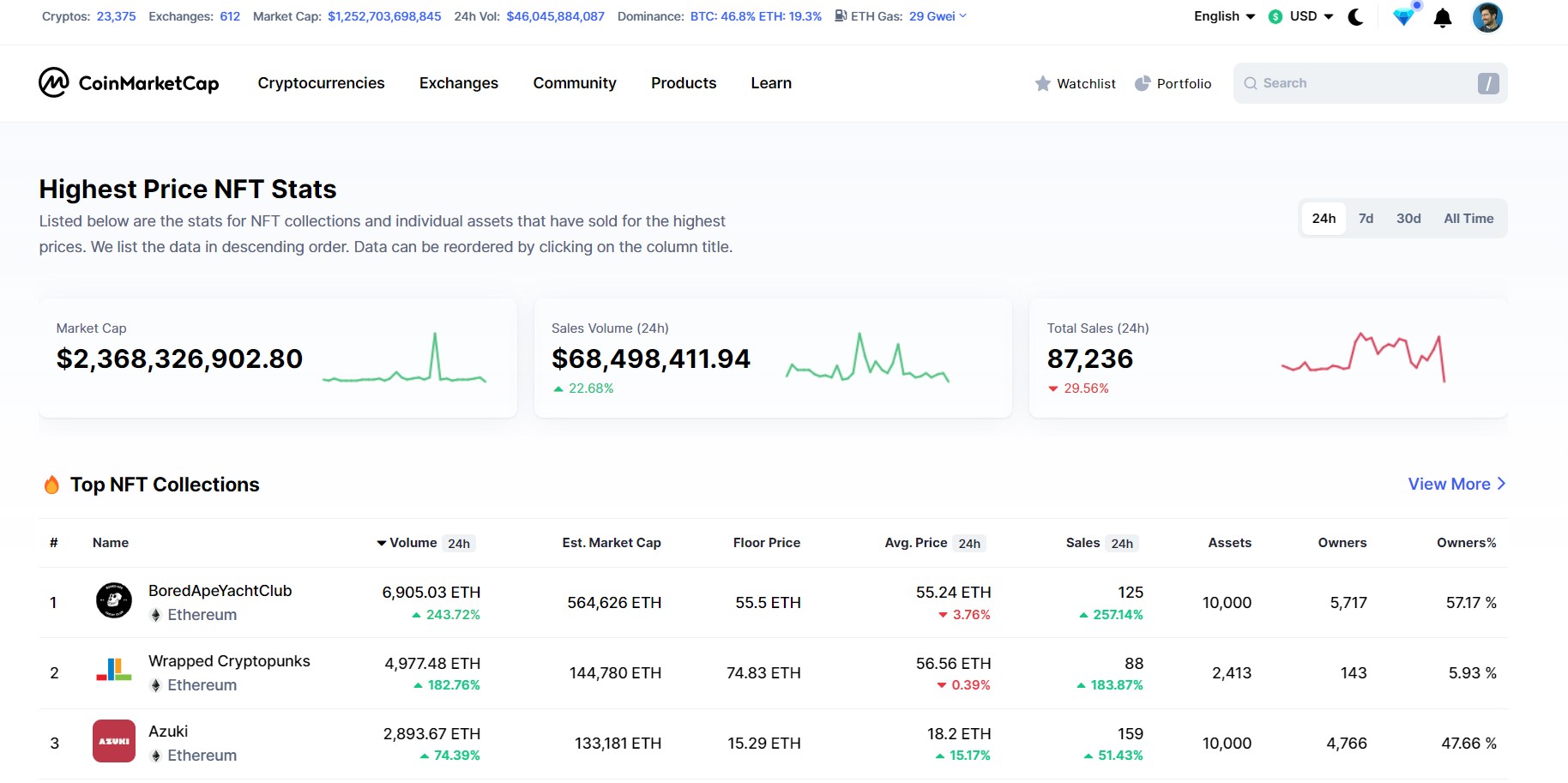
Task: Open the diamond rewards icon
Action: coord(1403,16)
